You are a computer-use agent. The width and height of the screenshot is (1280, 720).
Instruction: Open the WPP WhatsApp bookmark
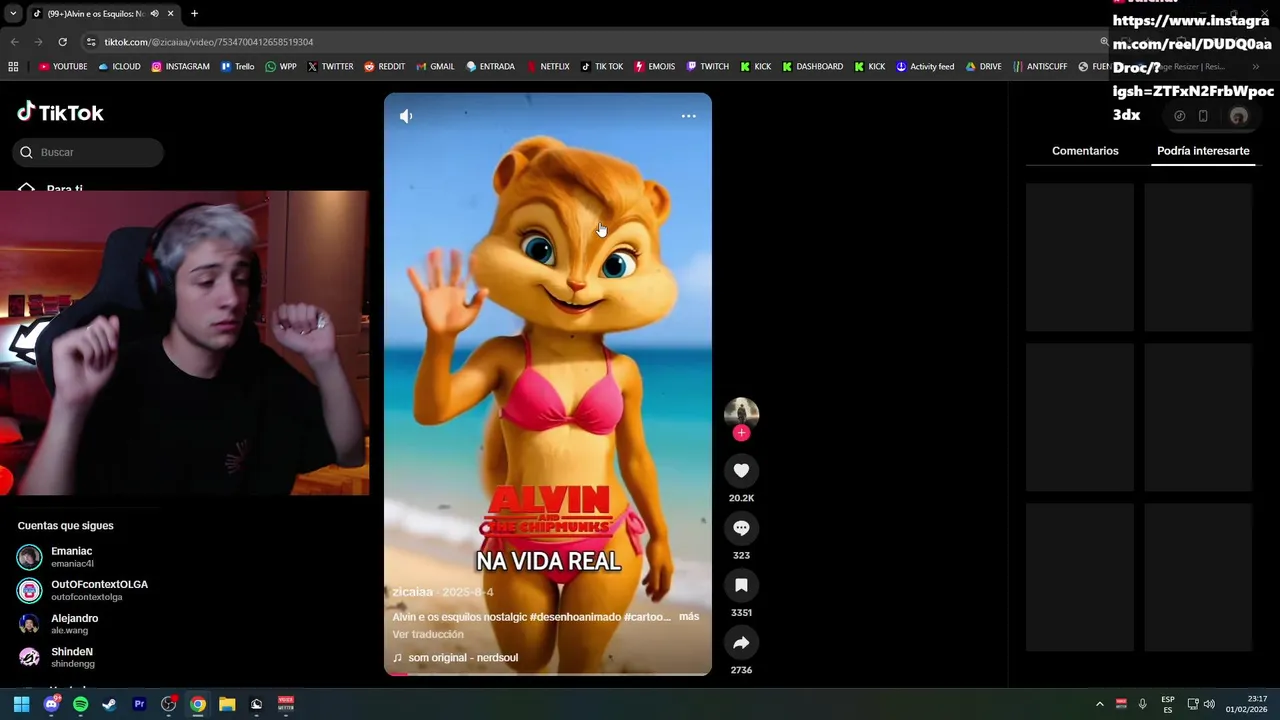click(x=280, y=67)
